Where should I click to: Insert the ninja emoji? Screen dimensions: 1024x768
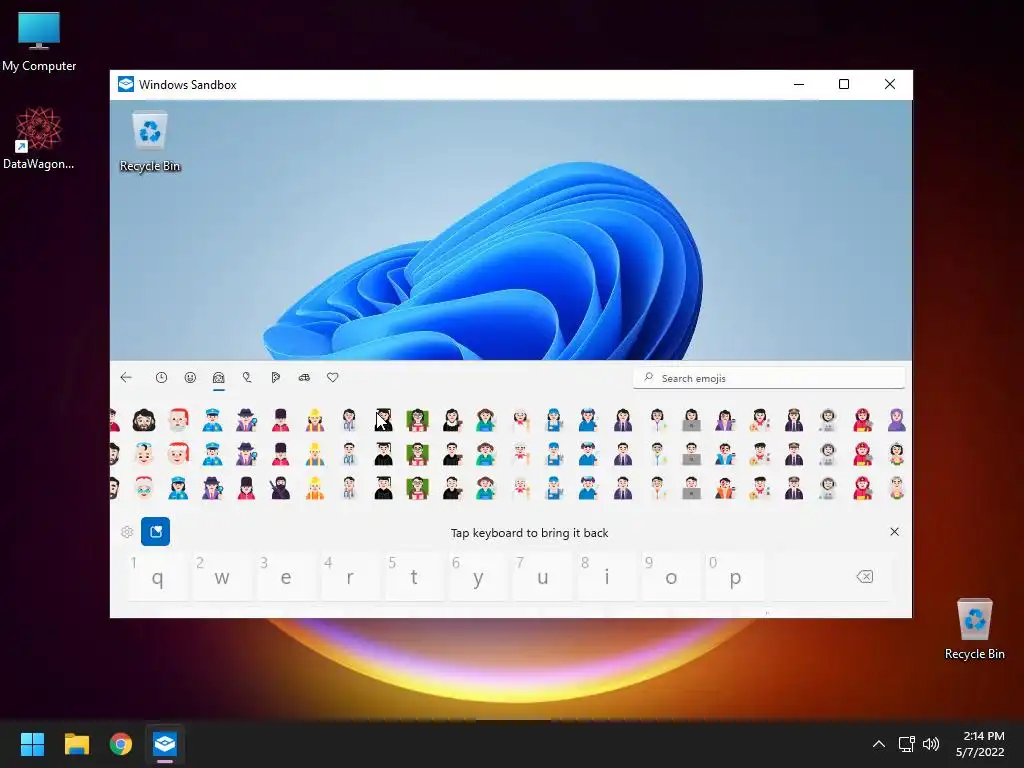click(280, 487)
